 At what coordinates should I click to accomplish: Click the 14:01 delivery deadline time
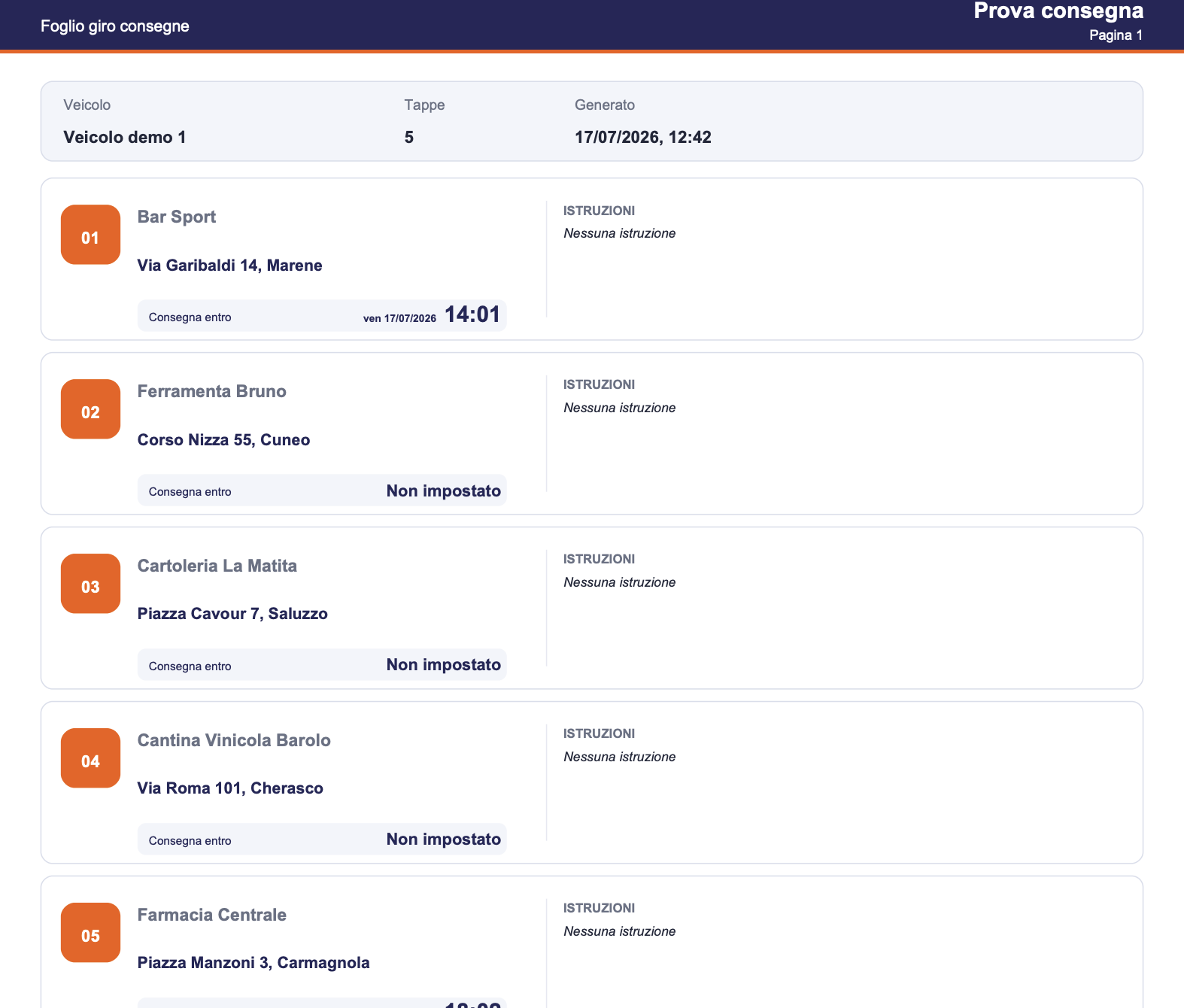click(472, 314)
